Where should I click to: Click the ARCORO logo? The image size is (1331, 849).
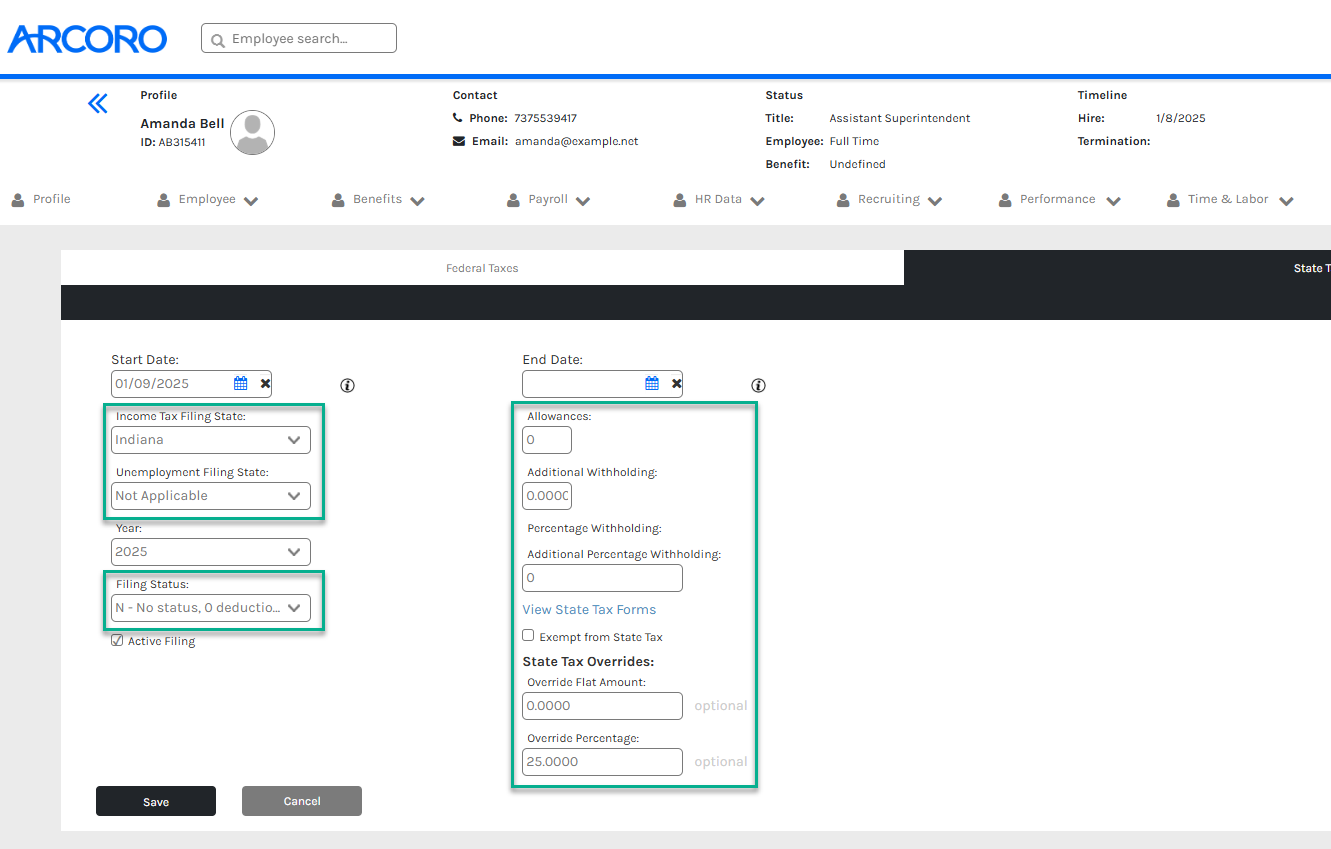click(87, 39)
